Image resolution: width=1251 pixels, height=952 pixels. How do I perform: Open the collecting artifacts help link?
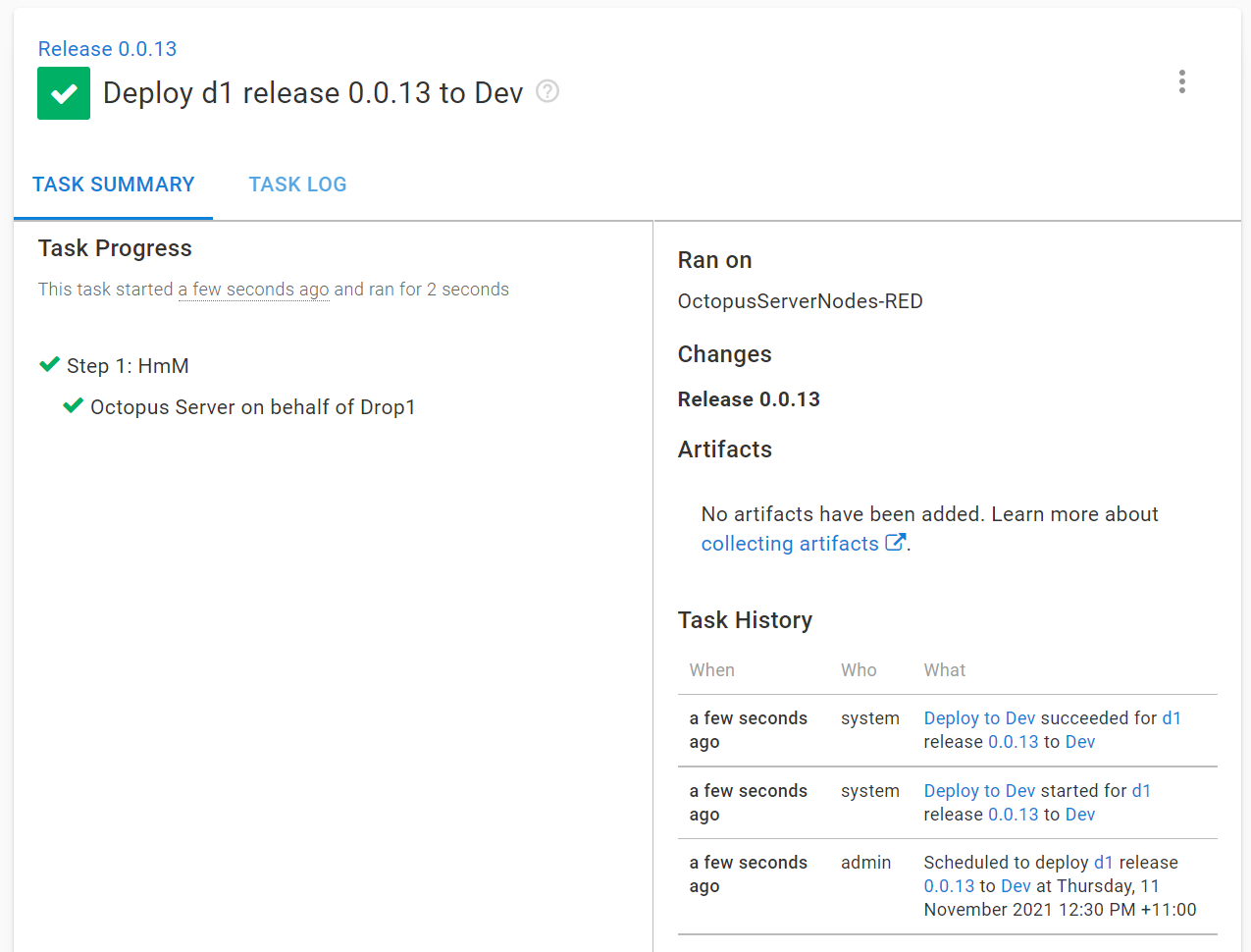pos(790,544)
